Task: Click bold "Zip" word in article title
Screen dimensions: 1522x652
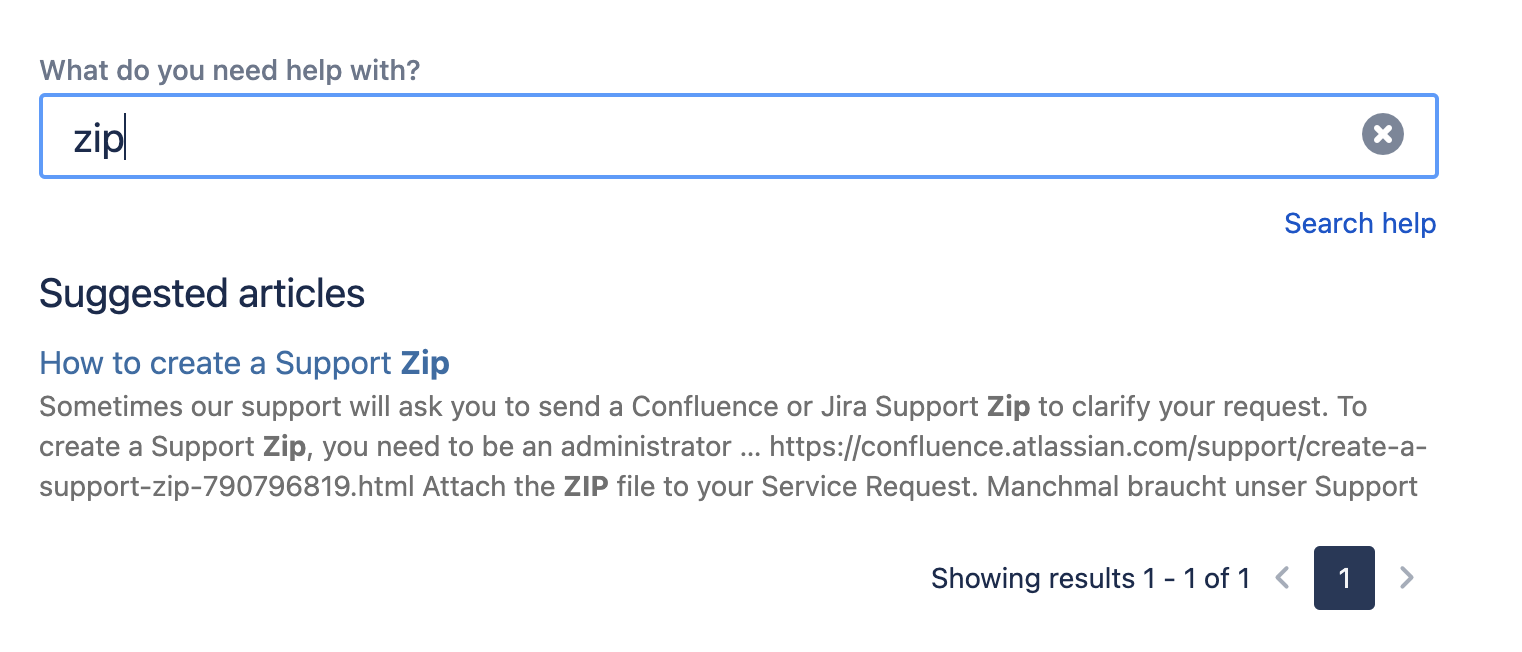Action: (425, 363)
